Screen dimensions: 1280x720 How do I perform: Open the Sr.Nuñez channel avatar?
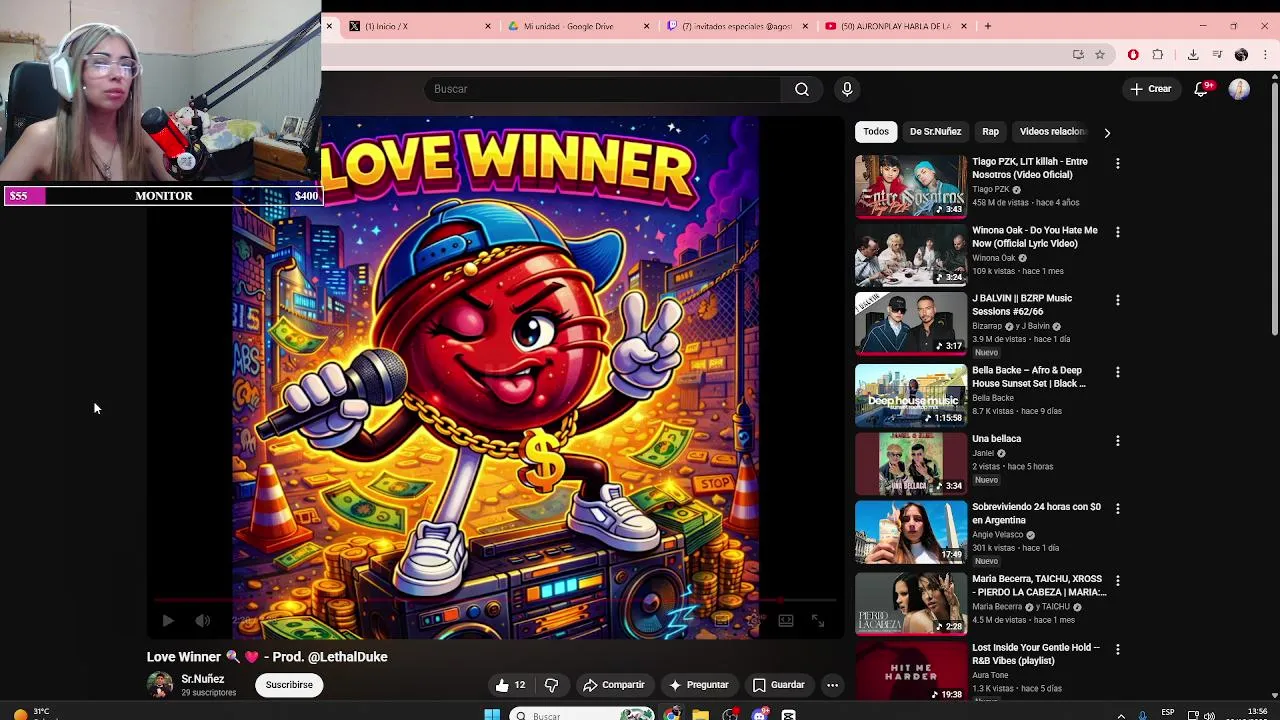(160, 685)
